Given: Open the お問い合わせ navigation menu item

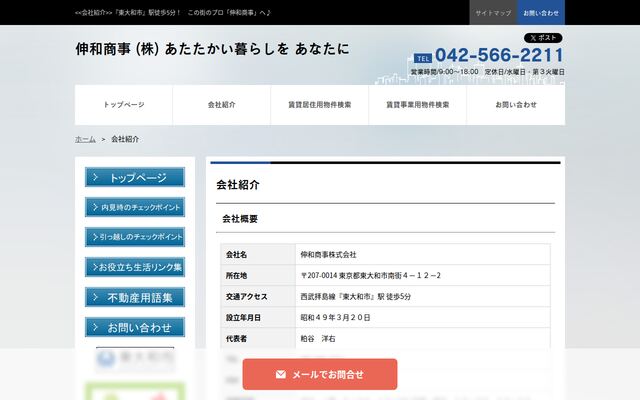Looking at the screenshot, I should point(516,105).
